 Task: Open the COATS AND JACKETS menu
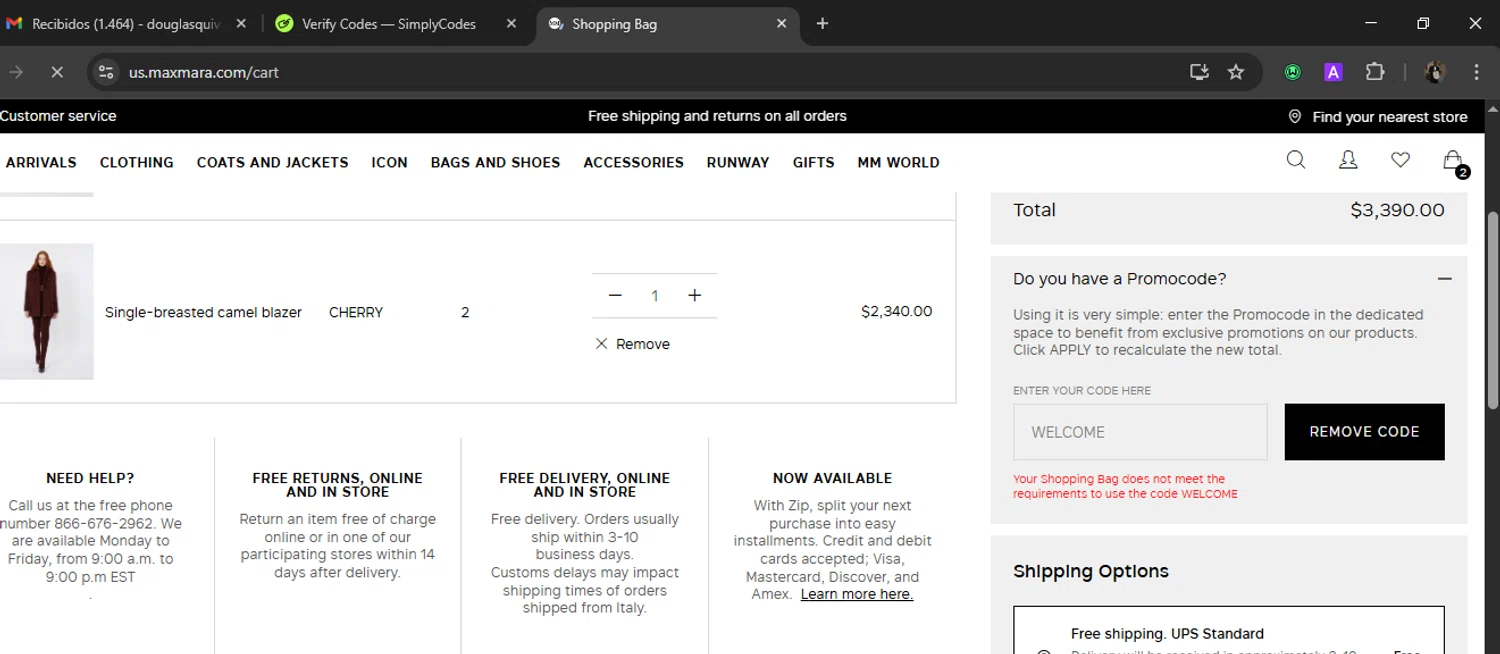pyautogui.click(x=273, y=162)
